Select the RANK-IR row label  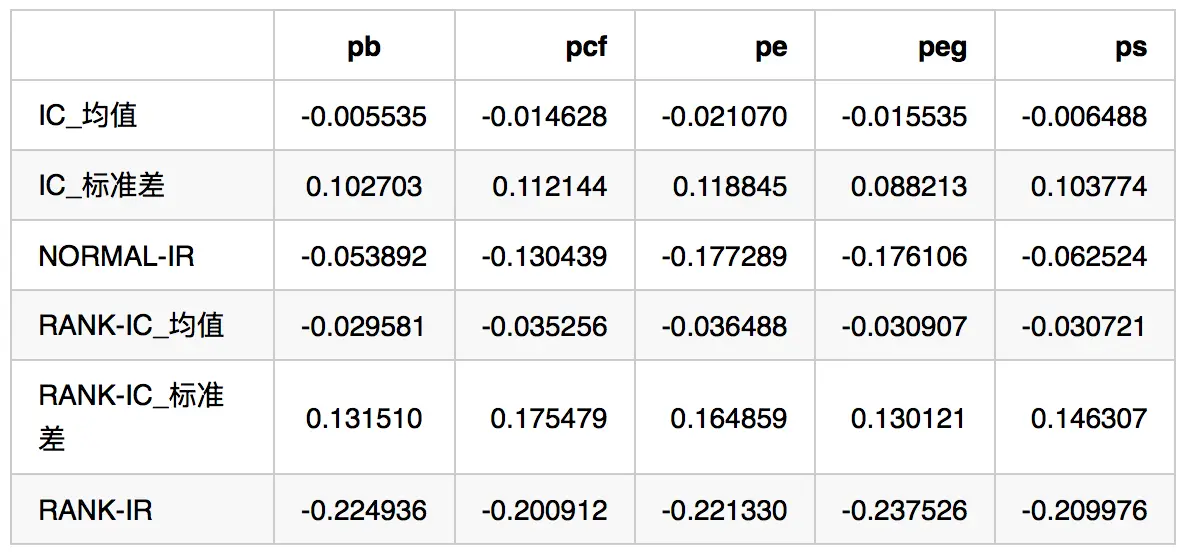pyautogui.click(x=95, y=510)
